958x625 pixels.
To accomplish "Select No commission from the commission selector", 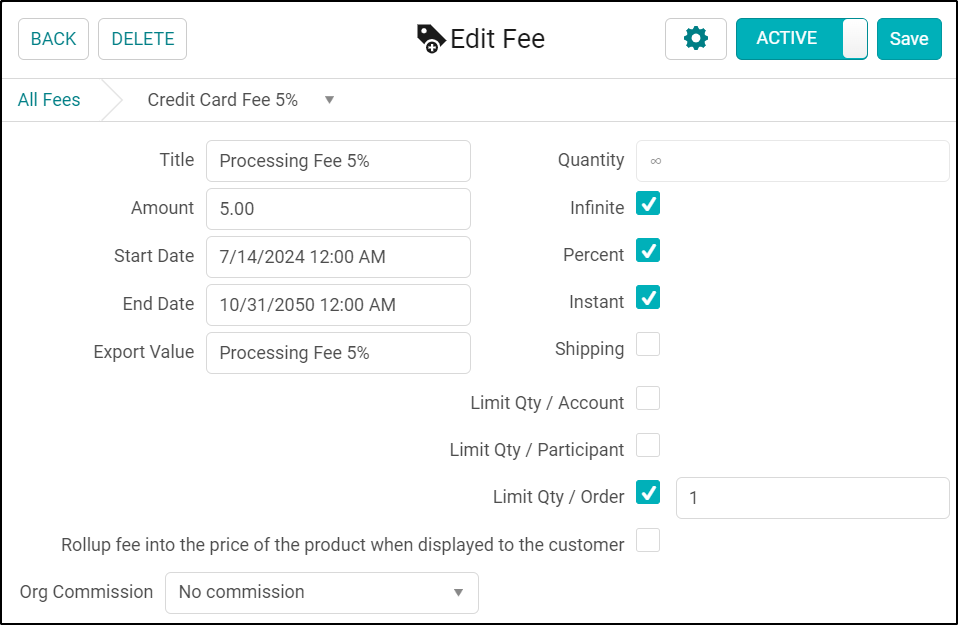I will 320,592.
